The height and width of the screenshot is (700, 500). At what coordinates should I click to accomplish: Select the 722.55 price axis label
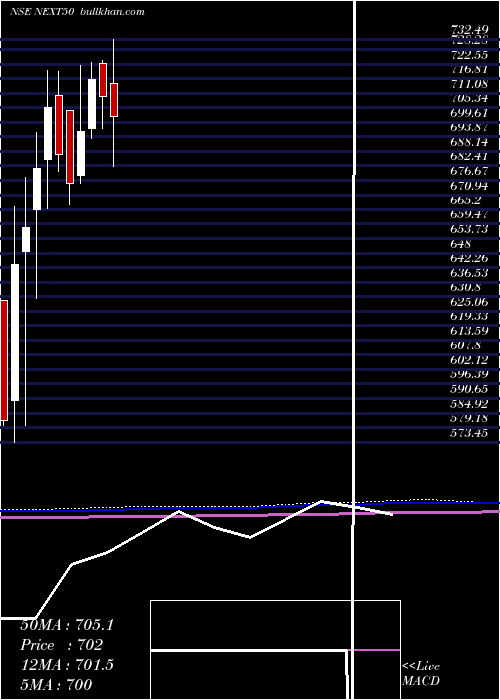[470, 55]
